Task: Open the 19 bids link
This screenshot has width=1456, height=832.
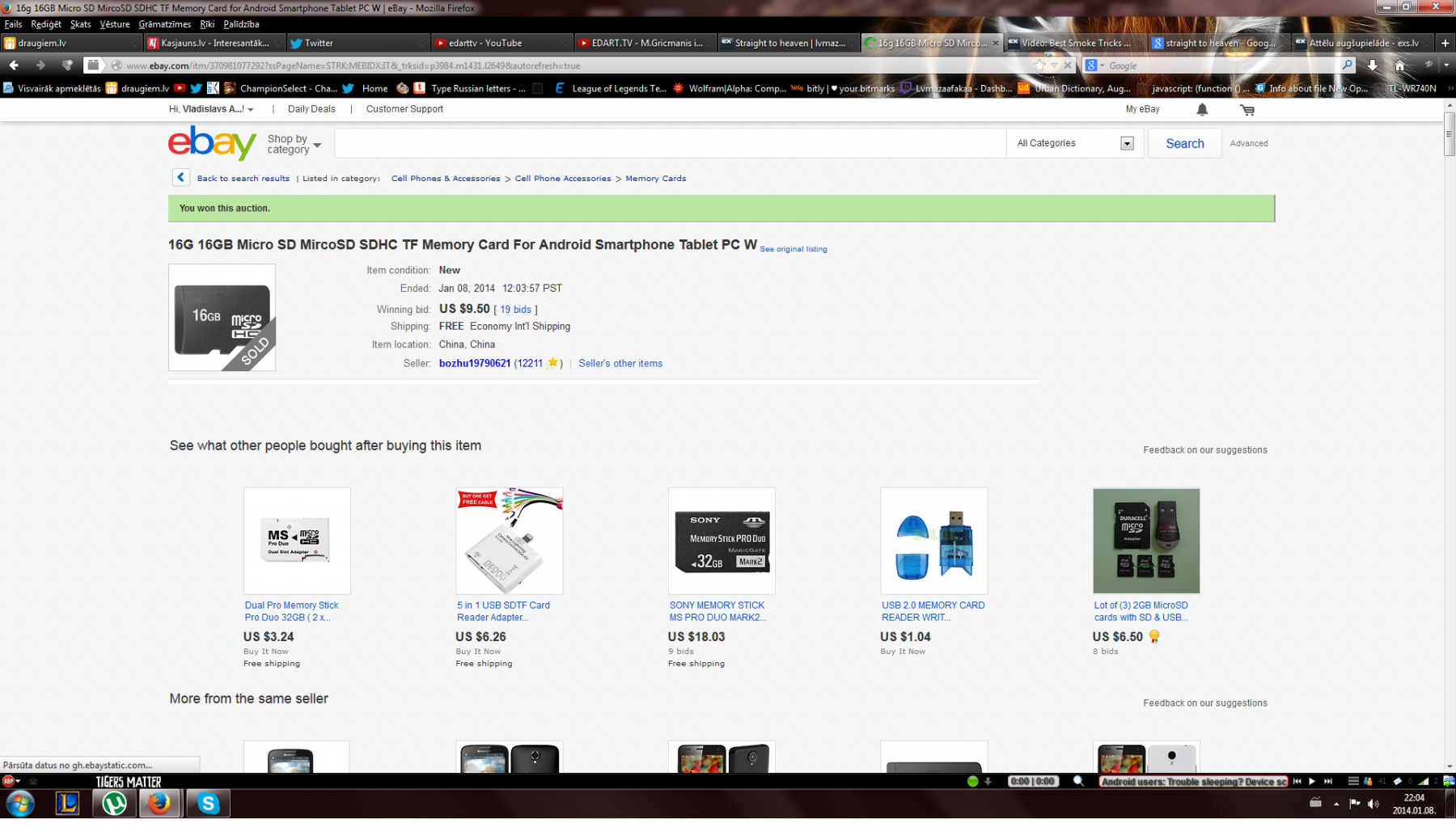Action: coord(515,310)
